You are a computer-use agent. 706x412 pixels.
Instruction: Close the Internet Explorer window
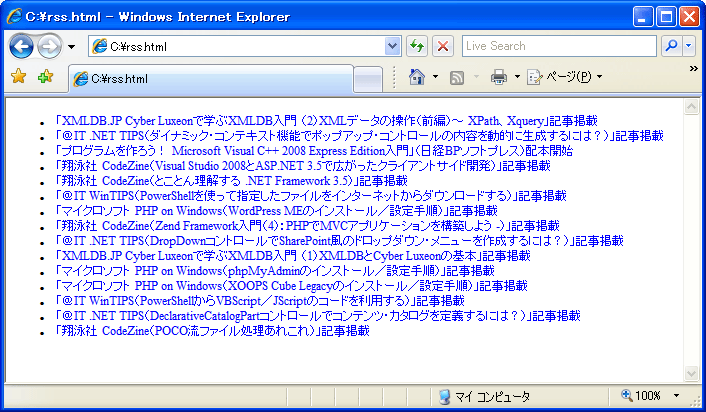click(x=689, y=17)
